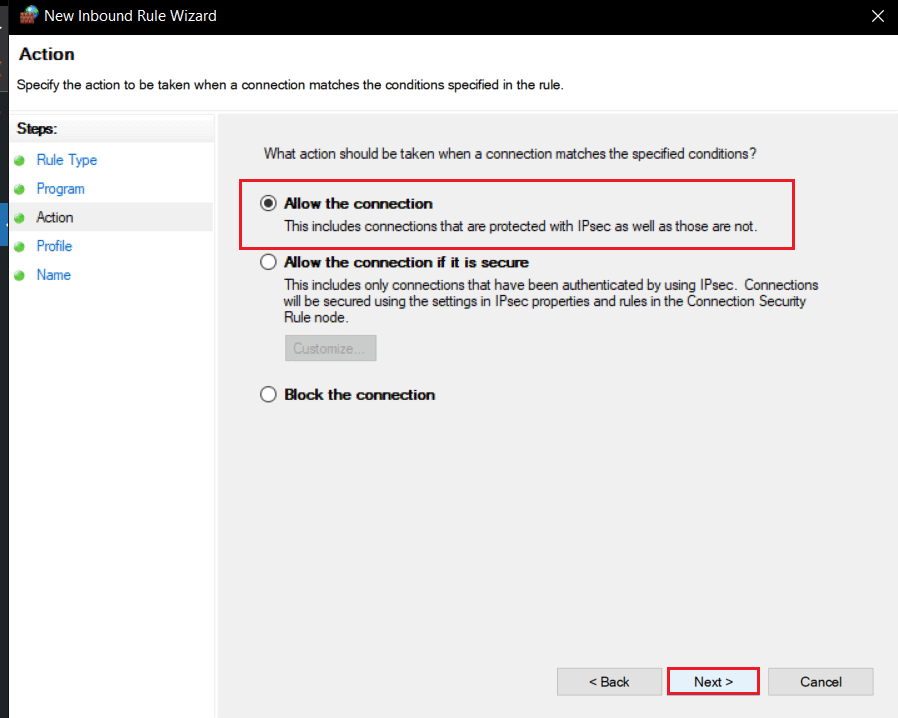898x718 pixels.
Task: Go to the Profile step
Action: pos(54,246)
